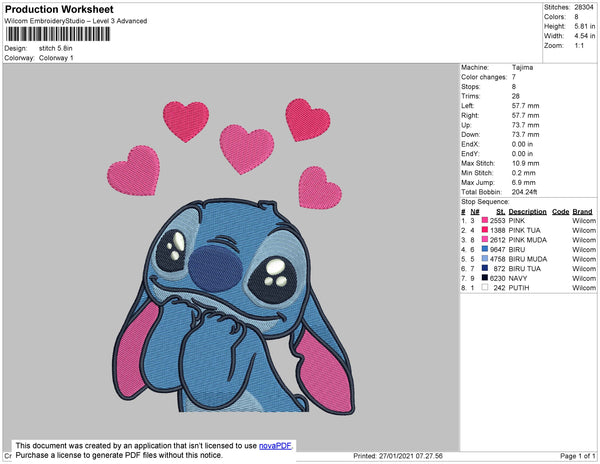Choose the NAVY color swatch
Image resolution: width=600 pixels, height=464 pixels.
pos(487,278)
